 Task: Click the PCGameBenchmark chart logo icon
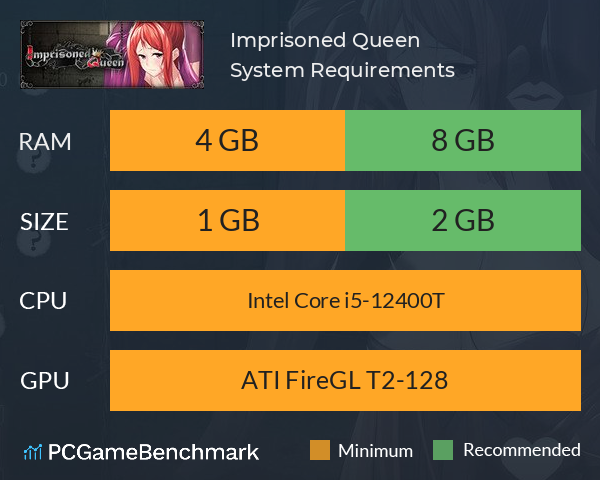(x=33, y=452)
